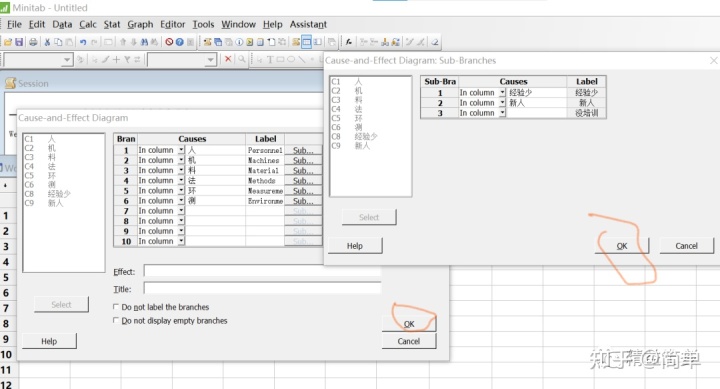Click the blue Help question mark icon
Image resolution: width=720 pixels, height=389 pixels.
[180, 42]
